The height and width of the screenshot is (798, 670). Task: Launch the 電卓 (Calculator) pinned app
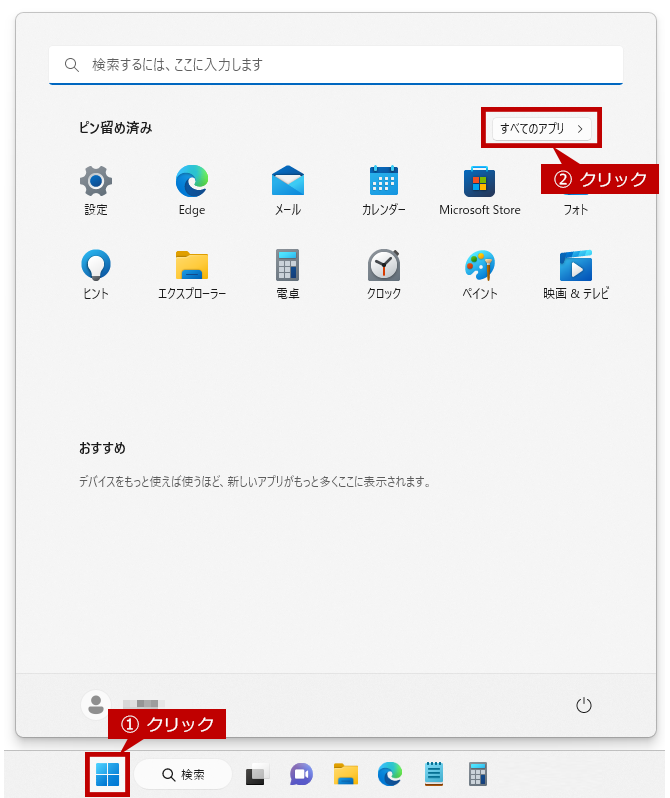(288, 274)
